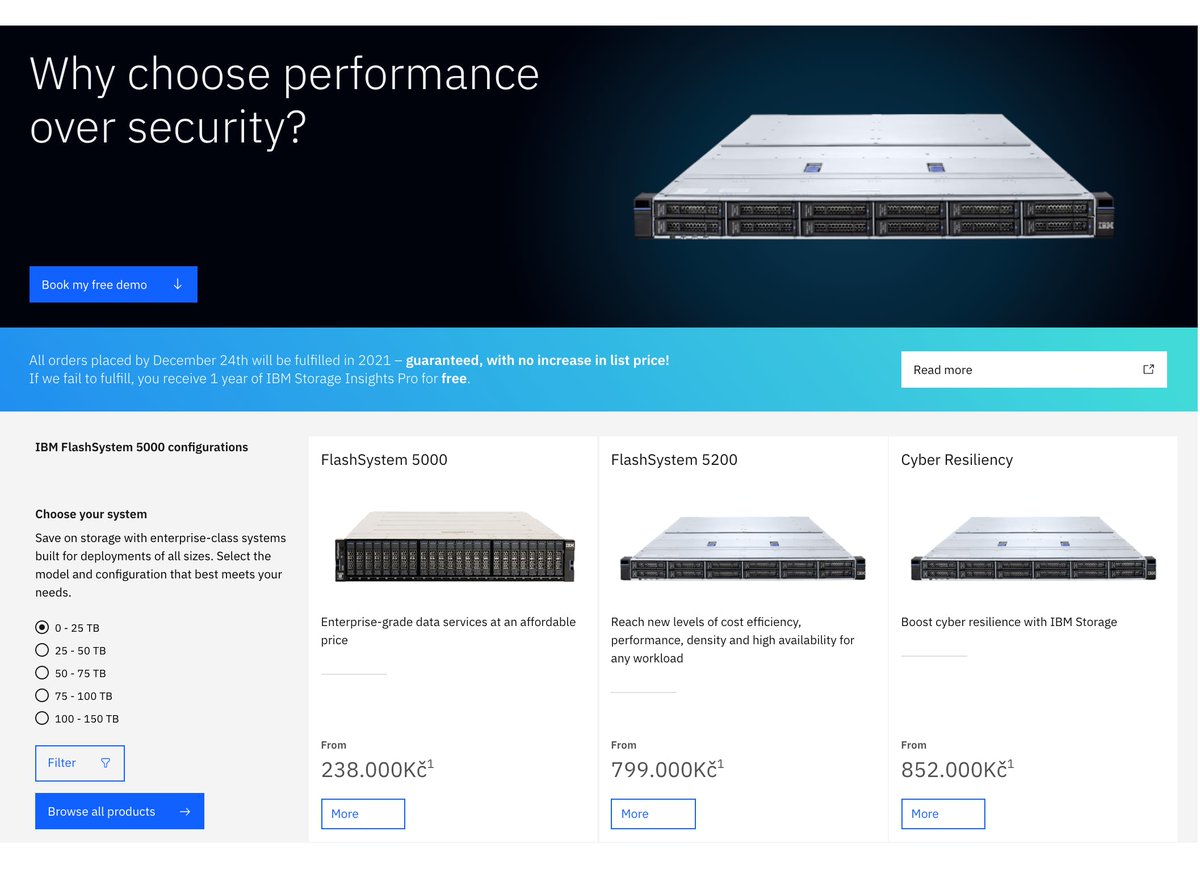Click the FlashSystem 5200 product image

(743, 549)
